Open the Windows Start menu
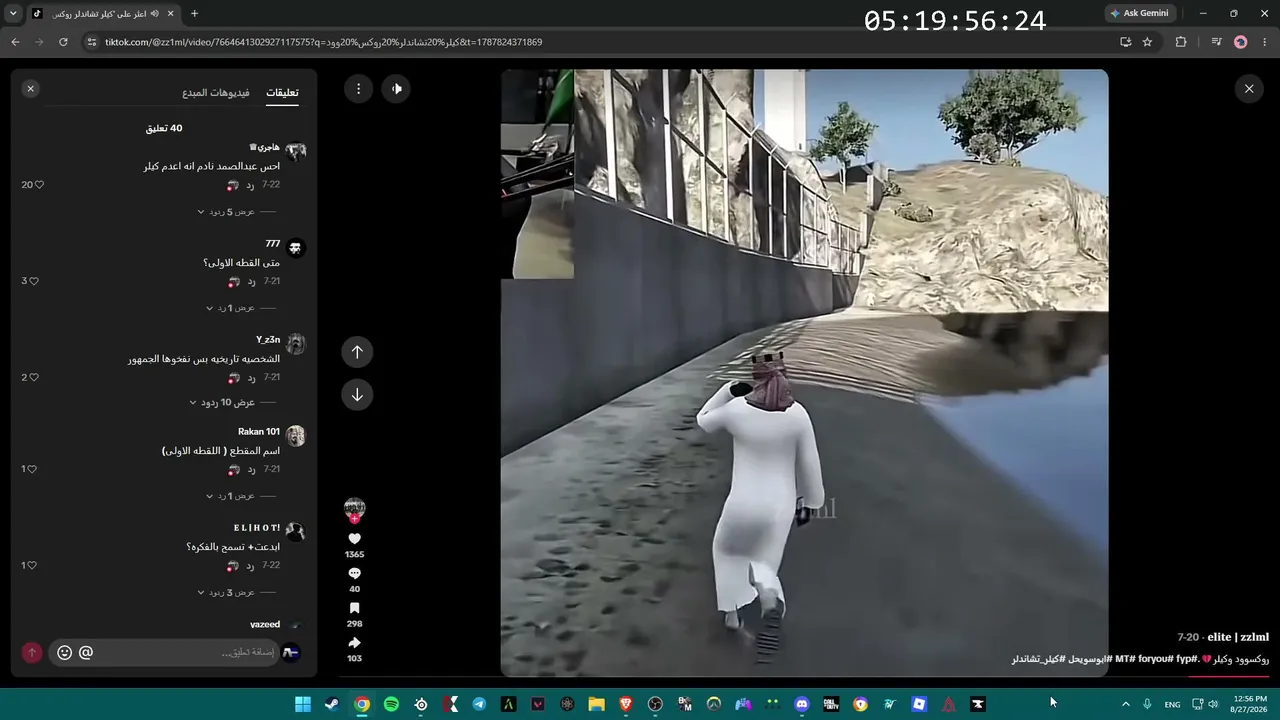The width and height of the screenshot is (1280, 720). coord(302,704)
